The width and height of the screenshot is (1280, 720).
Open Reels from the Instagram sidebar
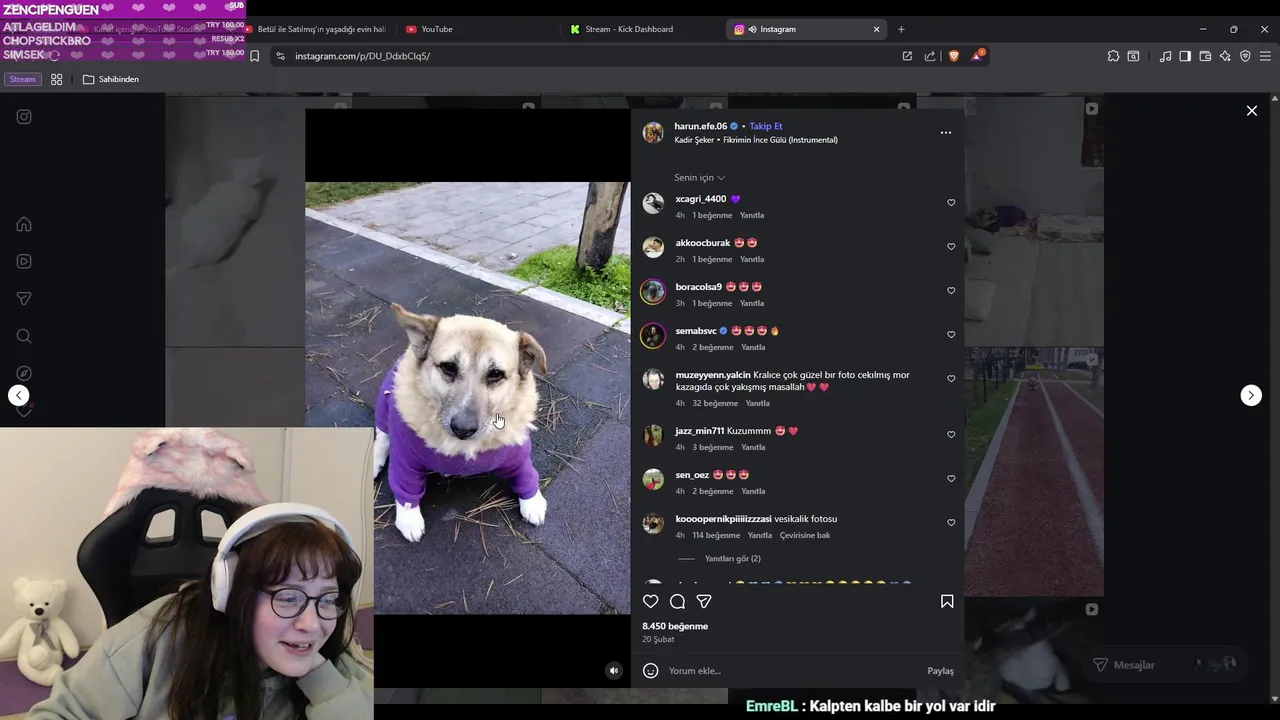24,261
